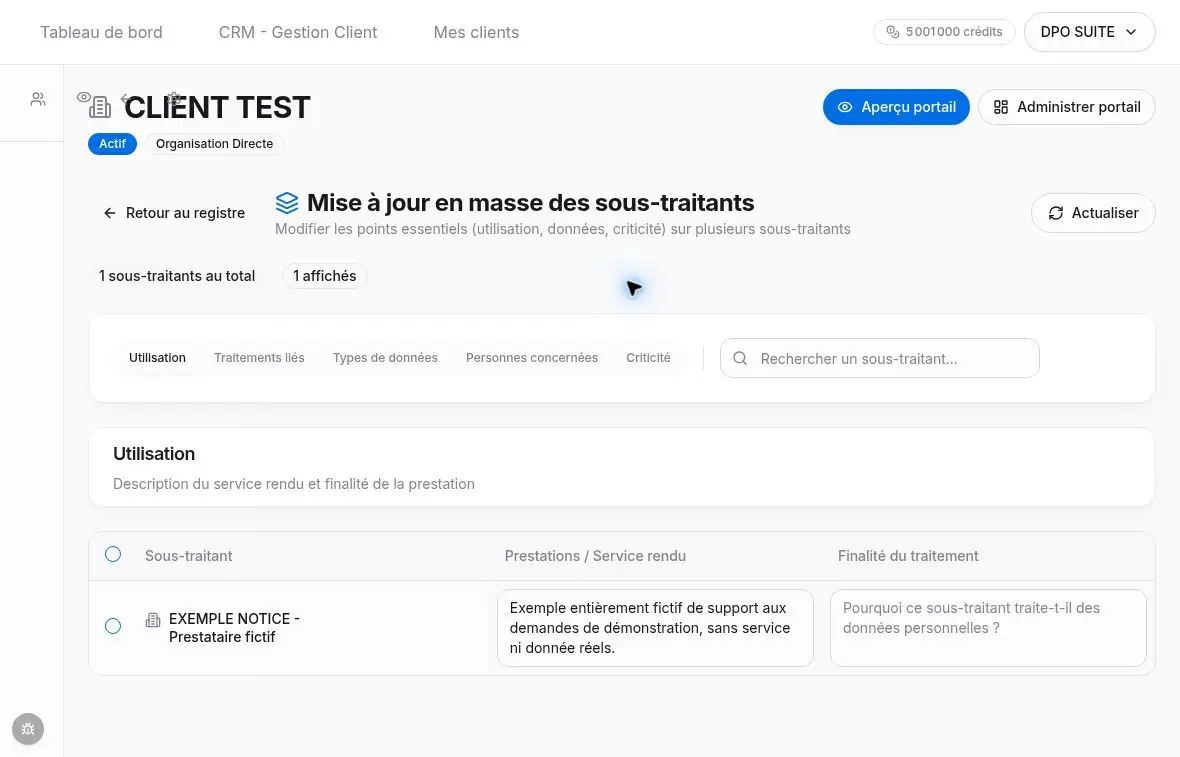Switch to Types de données tab
This screenshot has width=1180, height=757.
pos(385,357)
